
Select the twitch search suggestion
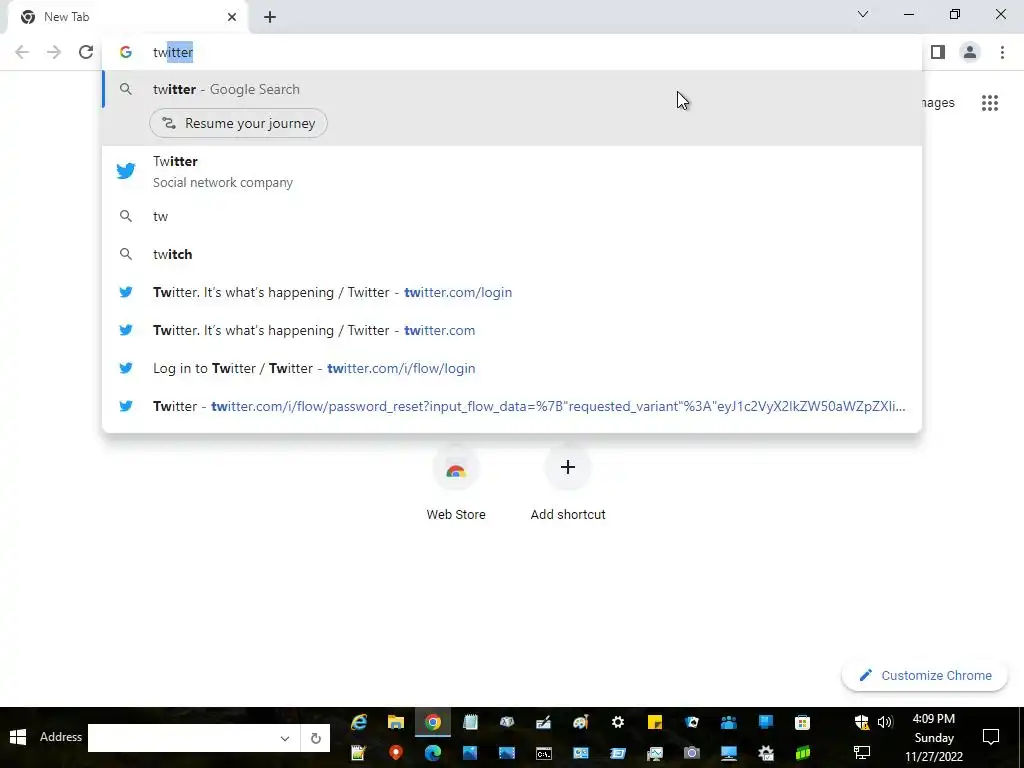[x=512, y=254]
